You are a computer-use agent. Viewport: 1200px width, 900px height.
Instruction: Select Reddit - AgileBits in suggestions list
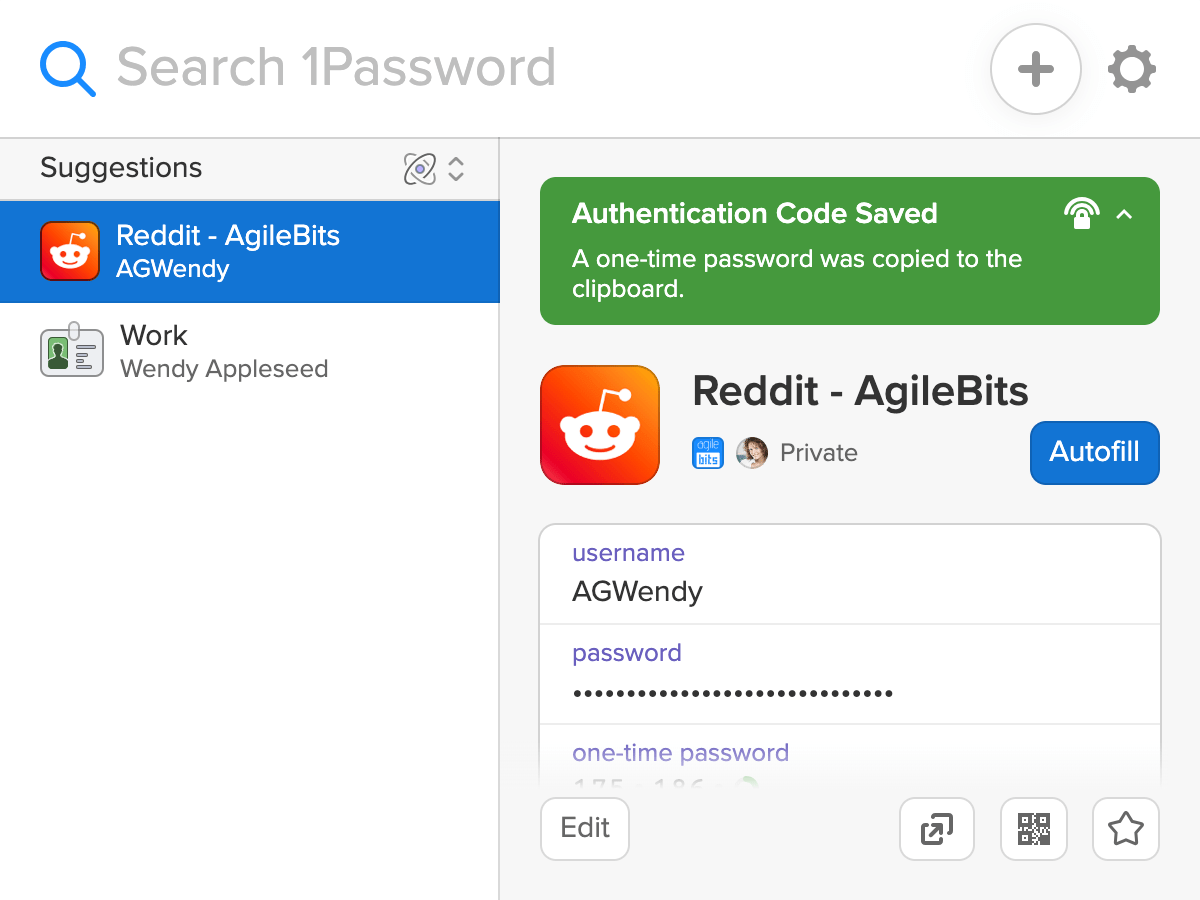point(250,252)
